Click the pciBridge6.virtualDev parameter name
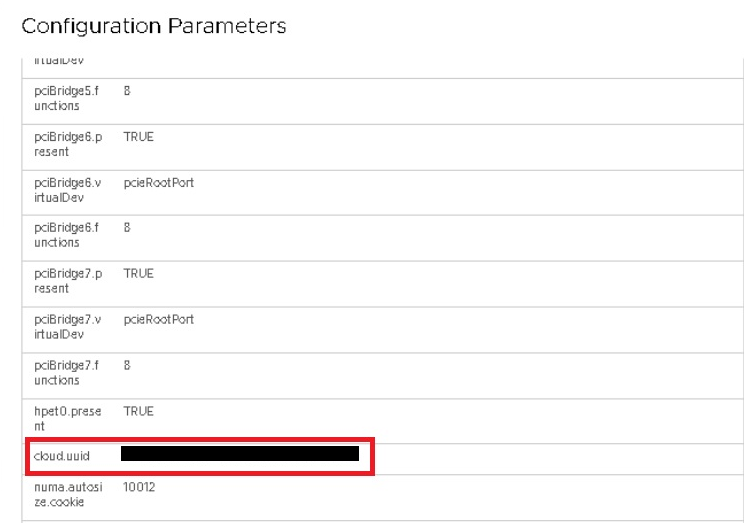Image resolution: width=744 pixels, height=524 pixels. click(67, 190)
